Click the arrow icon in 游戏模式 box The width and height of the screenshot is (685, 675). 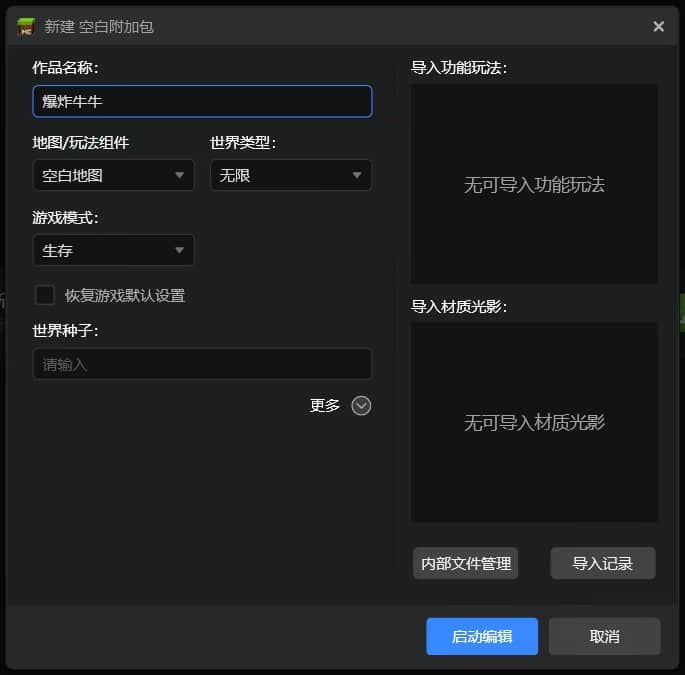coord(180,250)
